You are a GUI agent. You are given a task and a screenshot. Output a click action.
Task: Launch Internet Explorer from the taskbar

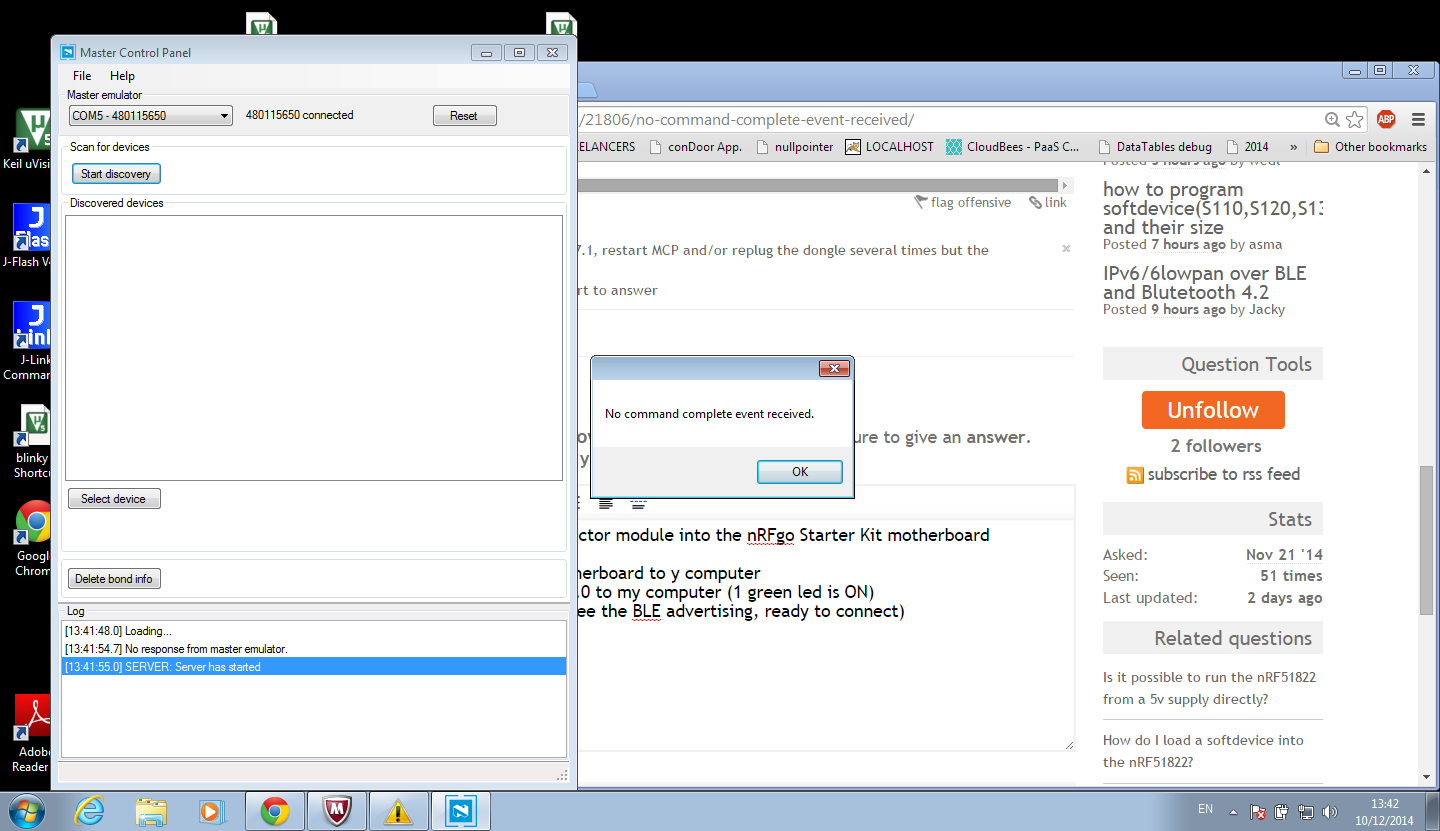pos(89,811)
